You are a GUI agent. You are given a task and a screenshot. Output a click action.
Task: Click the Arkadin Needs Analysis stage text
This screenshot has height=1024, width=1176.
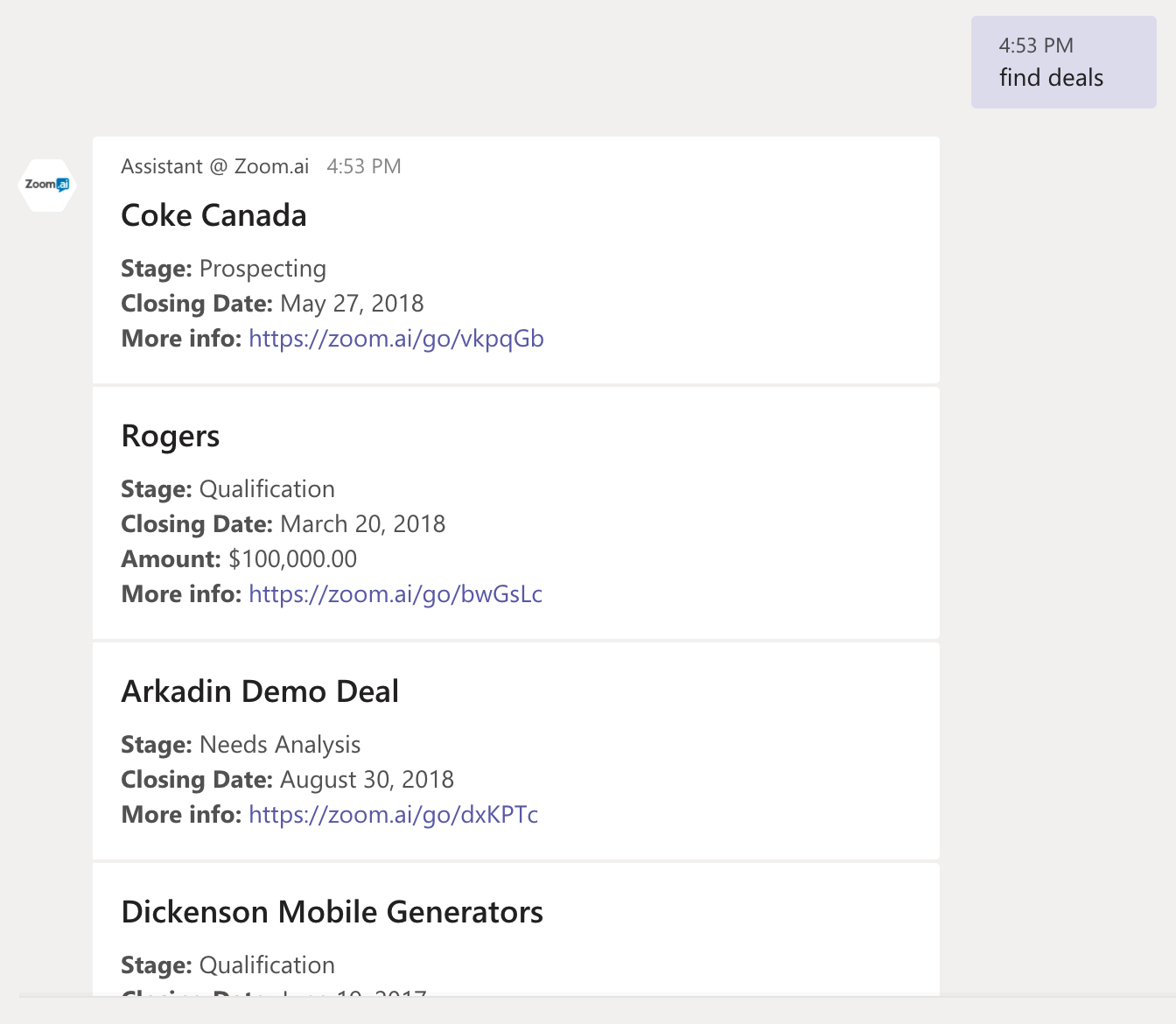(280, 745)
